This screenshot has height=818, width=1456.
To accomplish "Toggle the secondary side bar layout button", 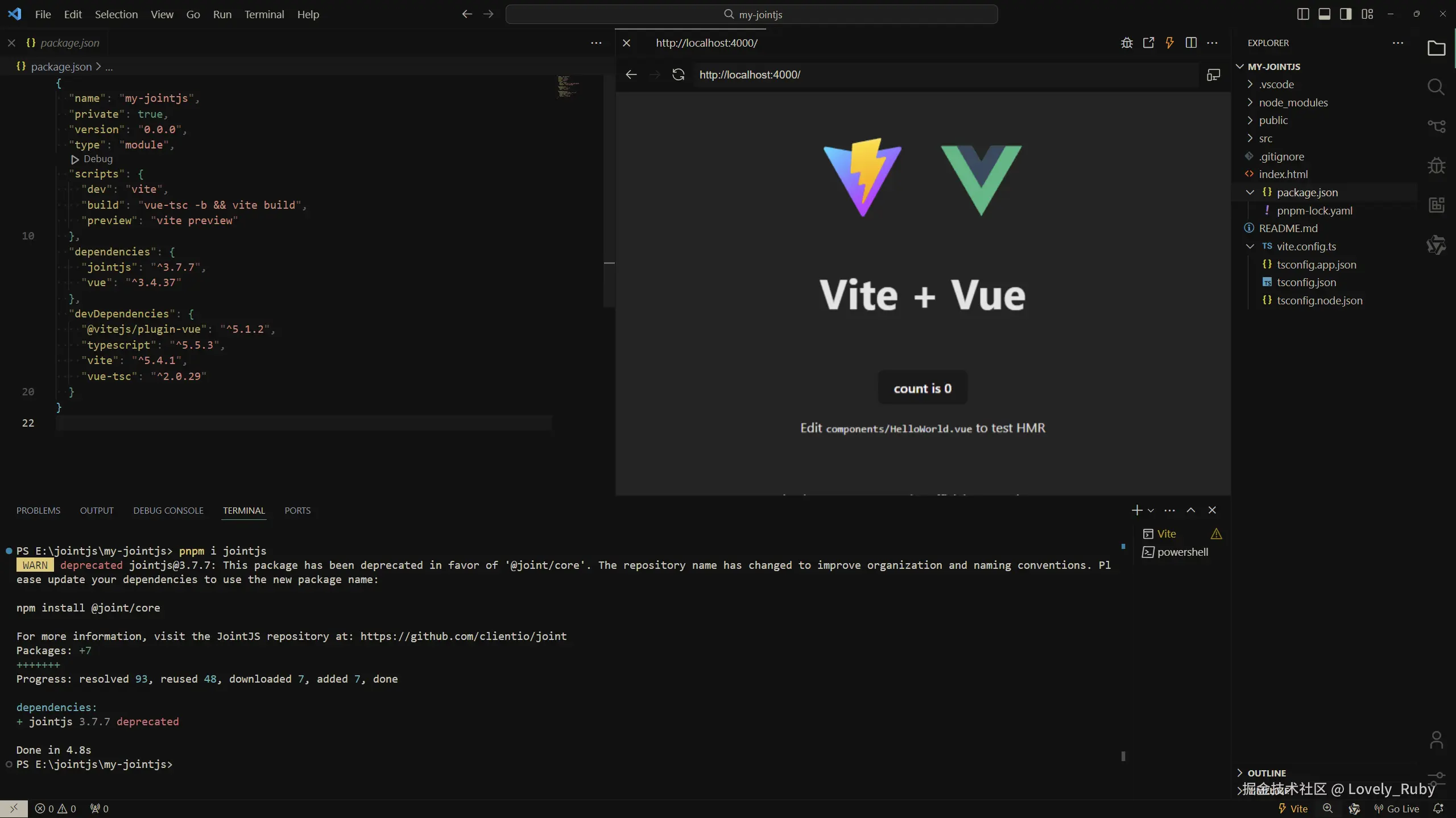I will click(x=1346, y=14).
